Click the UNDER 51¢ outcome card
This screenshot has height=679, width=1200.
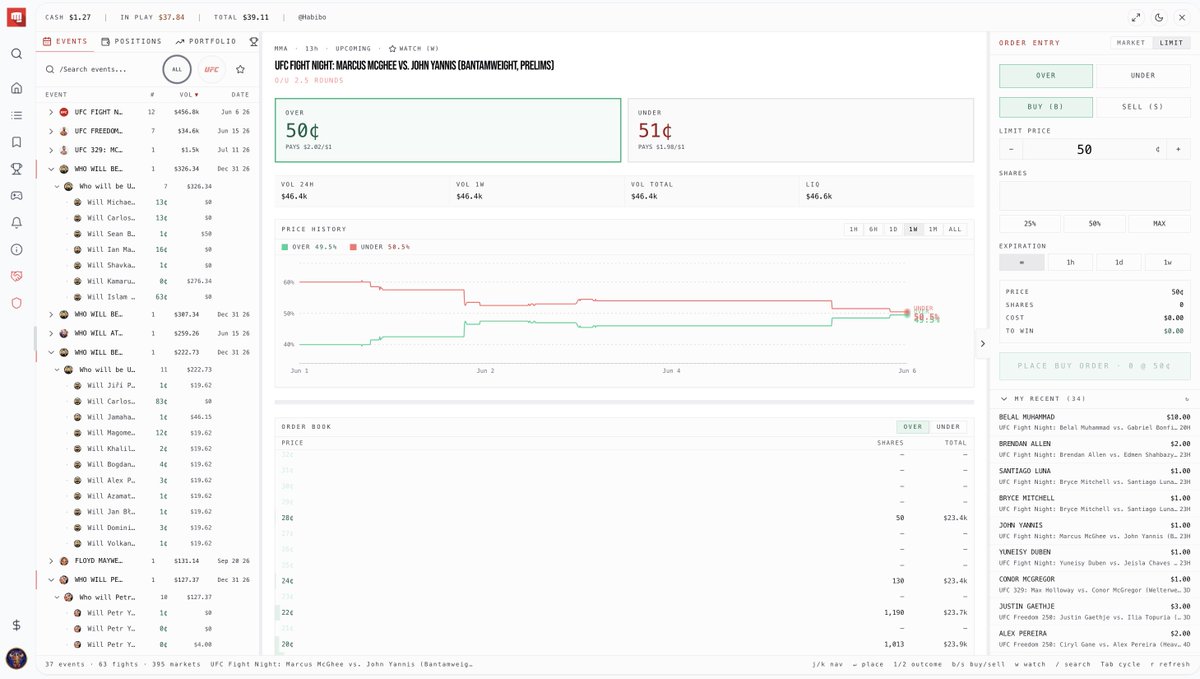click(x=801, y=130)
